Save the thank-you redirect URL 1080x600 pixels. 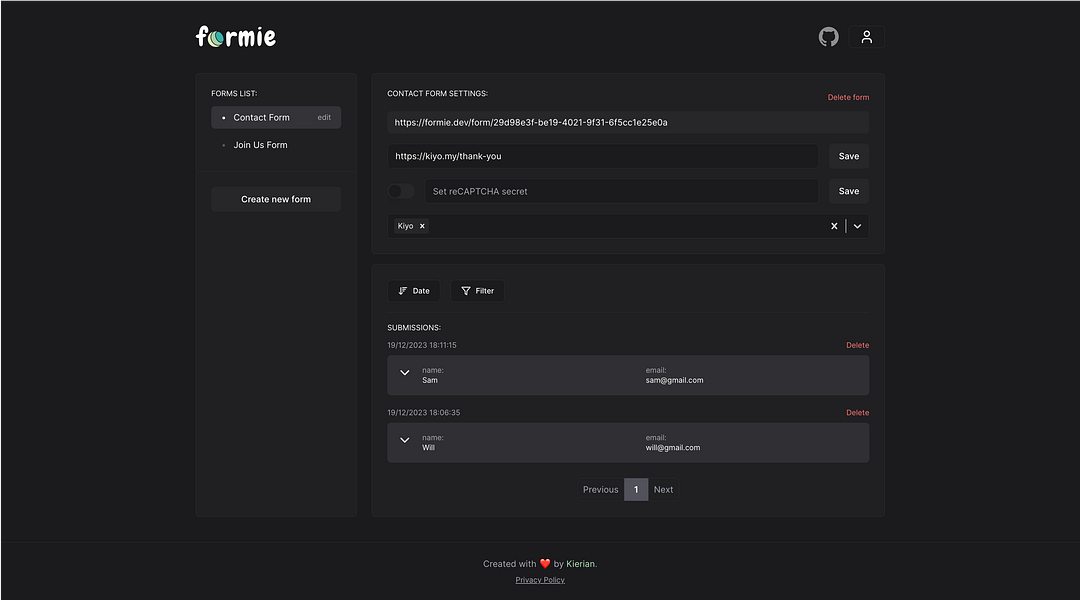[849, 156]
